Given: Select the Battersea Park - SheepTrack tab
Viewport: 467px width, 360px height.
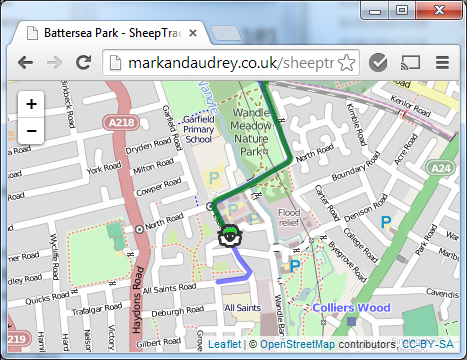Looking at the screenshot, I should tap(110, 33).
